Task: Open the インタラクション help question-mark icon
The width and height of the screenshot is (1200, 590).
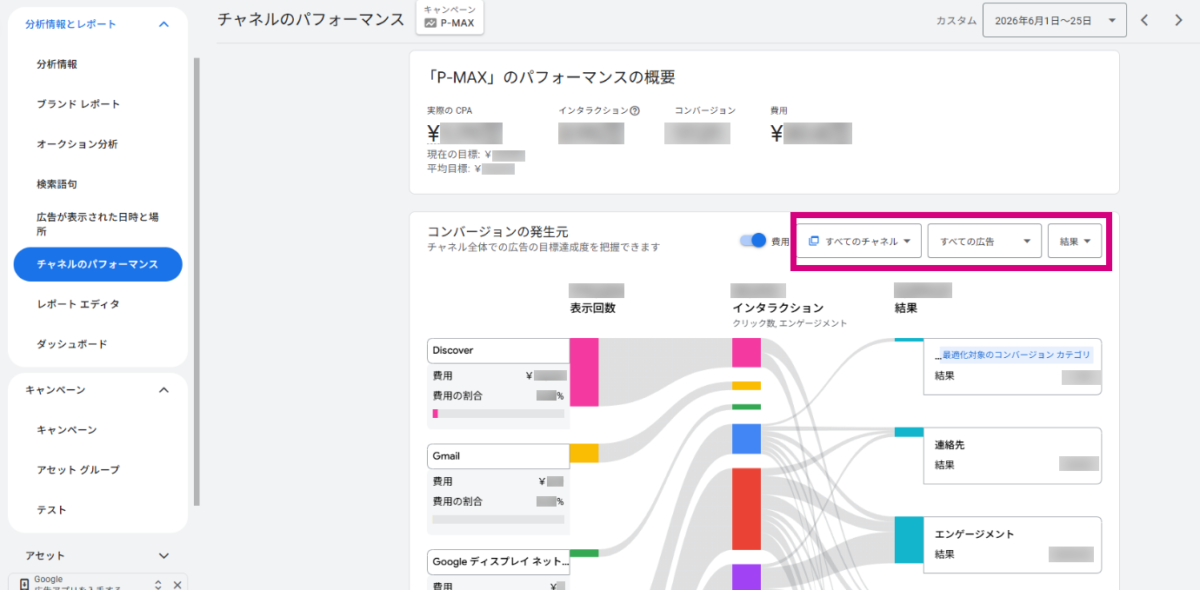Action: [x=635, y=111]
